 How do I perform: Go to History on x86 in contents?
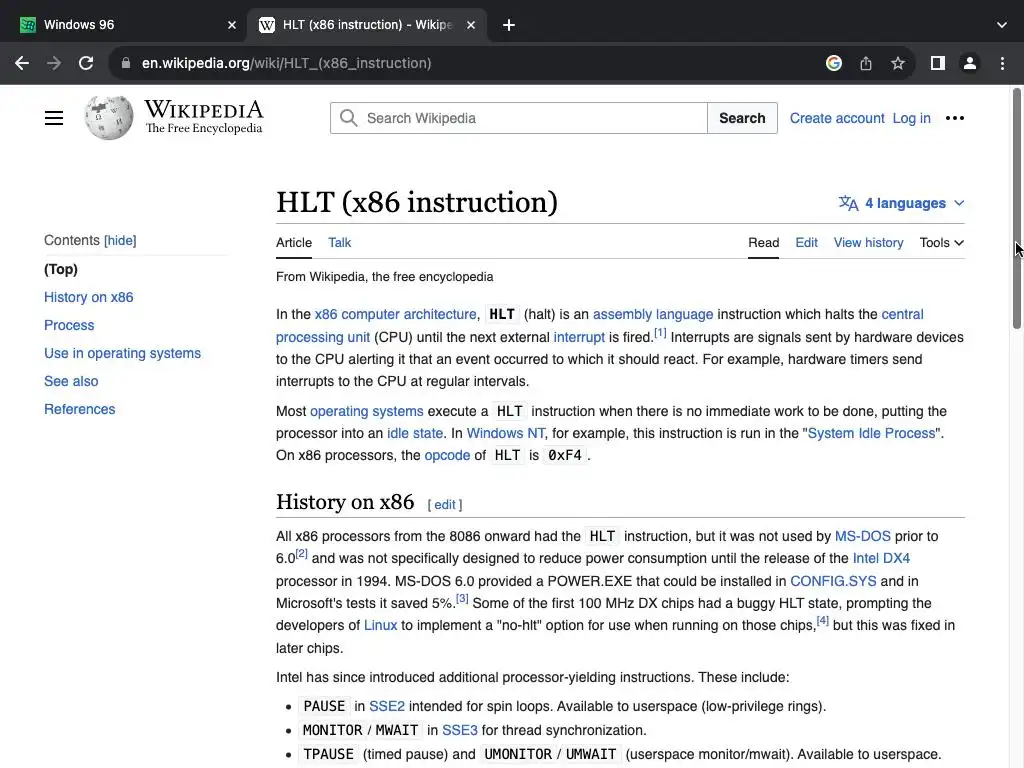pyautogui.click(x=89, y=297)
